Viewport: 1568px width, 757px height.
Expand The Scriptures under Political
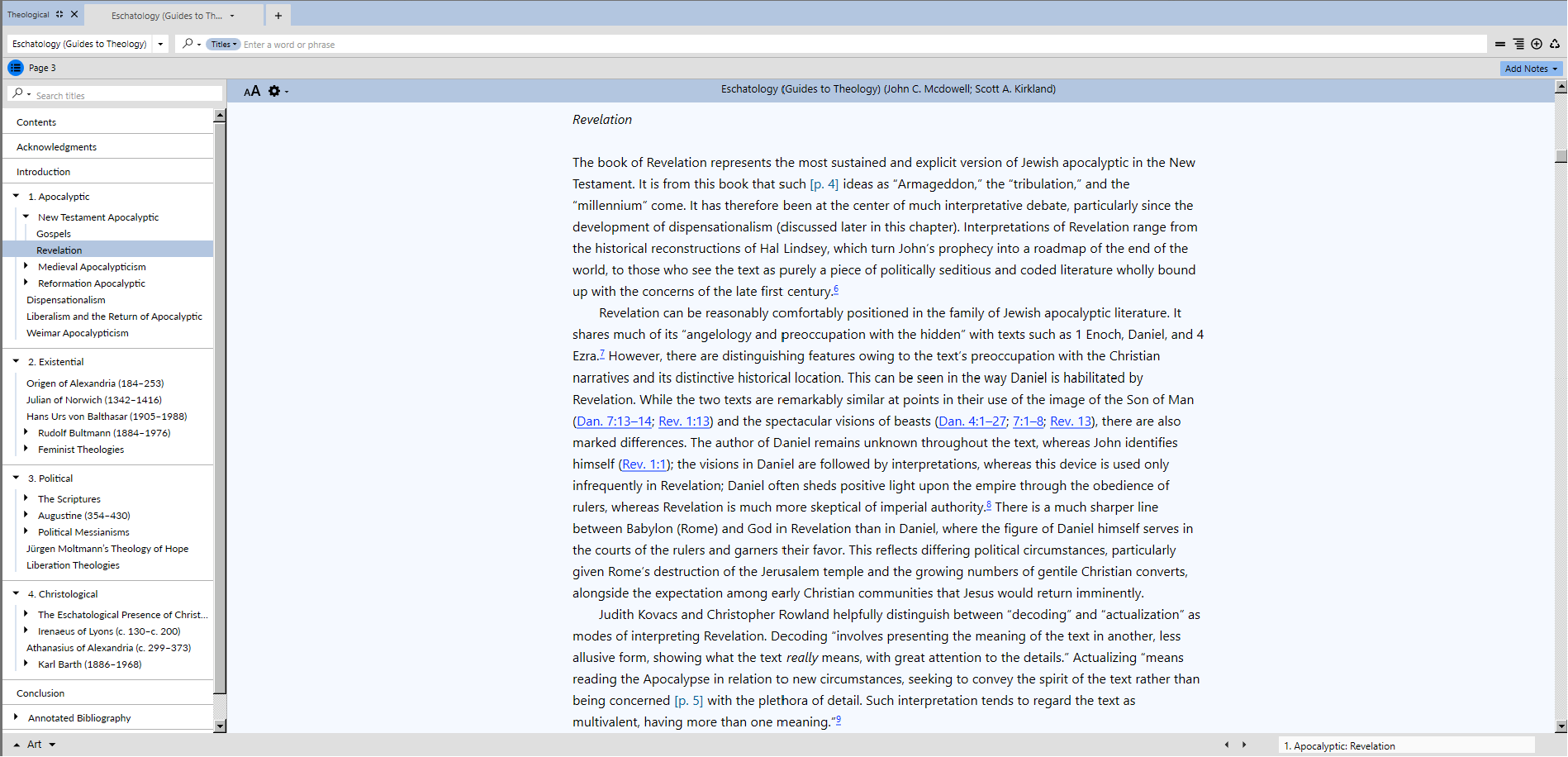point(26,498)
